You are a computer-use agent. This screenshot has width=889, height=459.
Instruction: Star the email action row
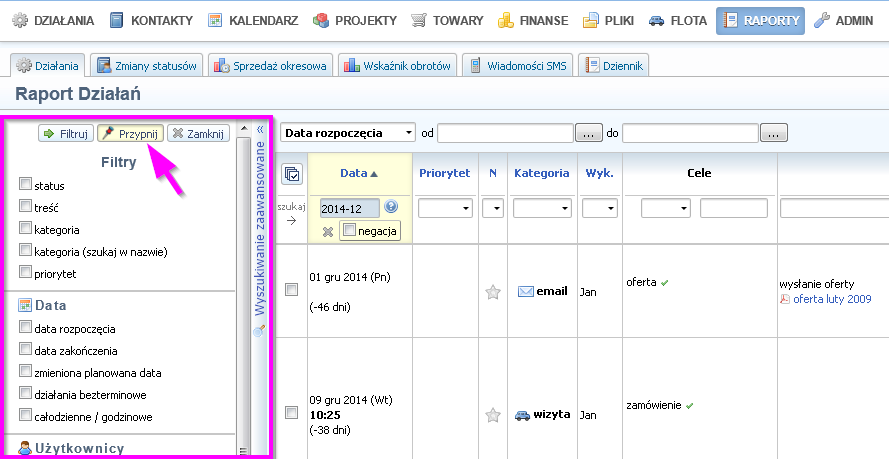492,292
